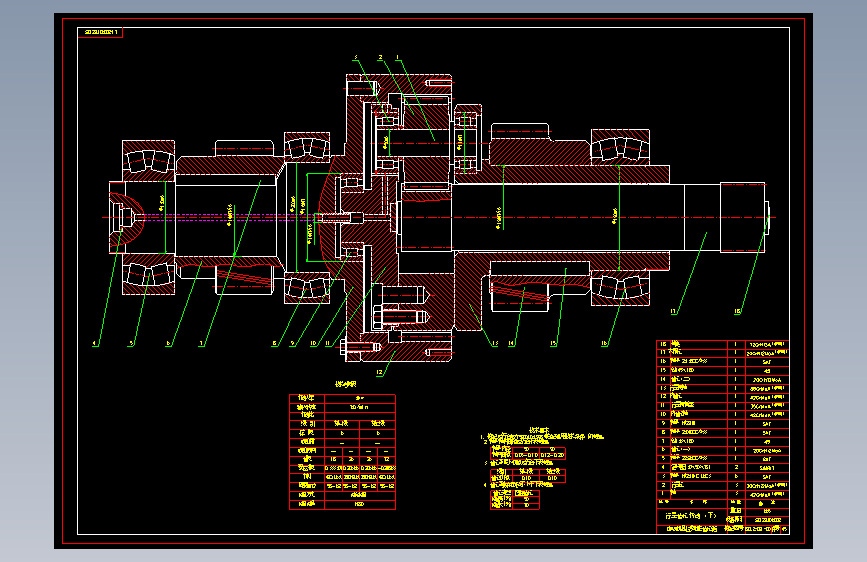Screen dimensions: 867x562
Task: Click the drawing title cell in the title block
Action: point(692,516)
